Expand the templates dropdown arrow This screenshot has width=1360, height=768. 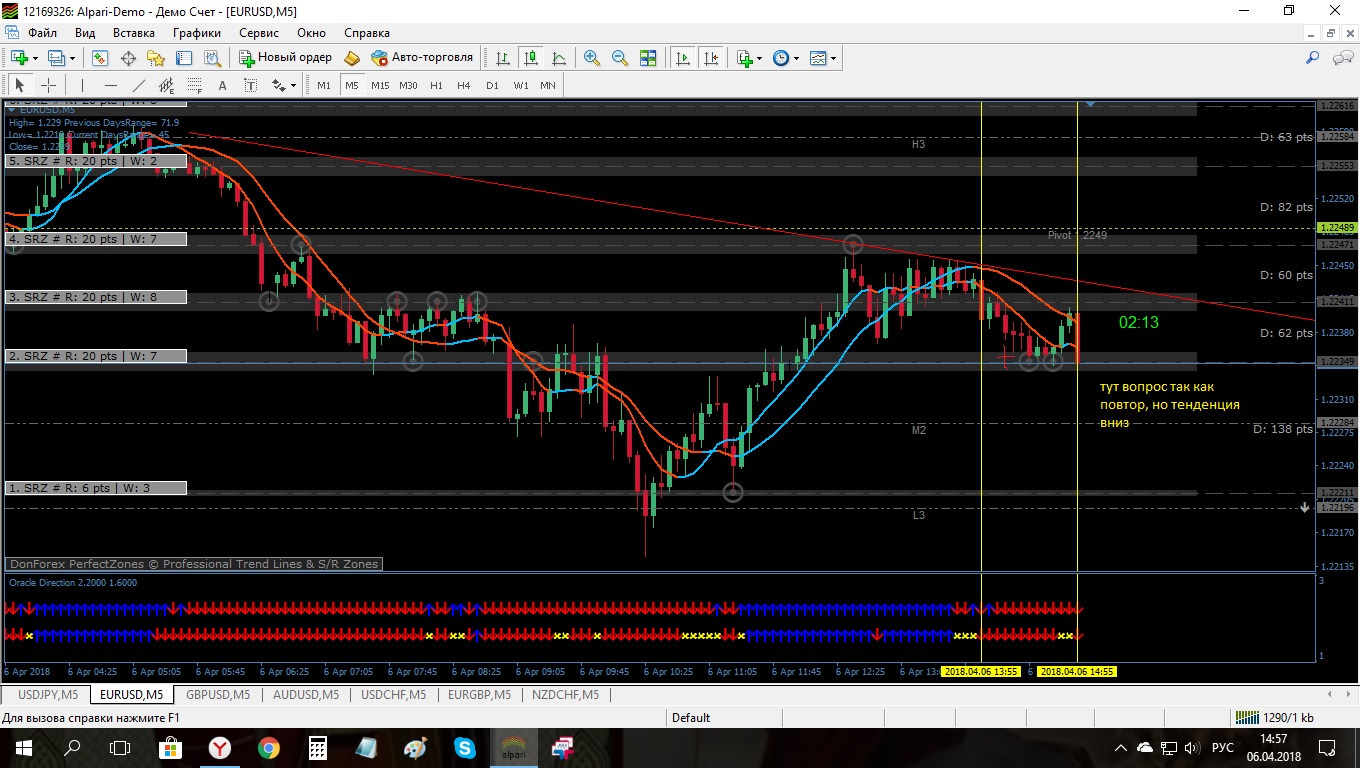833,58
